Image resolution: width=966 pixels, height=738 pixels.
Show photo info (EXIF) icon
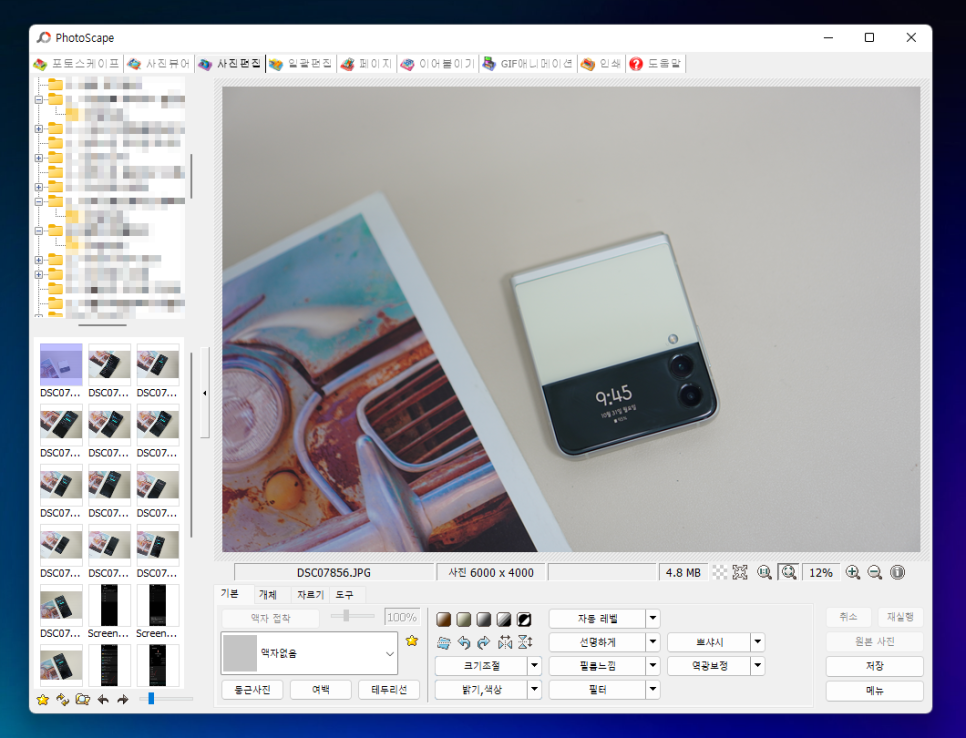point(898,572)
